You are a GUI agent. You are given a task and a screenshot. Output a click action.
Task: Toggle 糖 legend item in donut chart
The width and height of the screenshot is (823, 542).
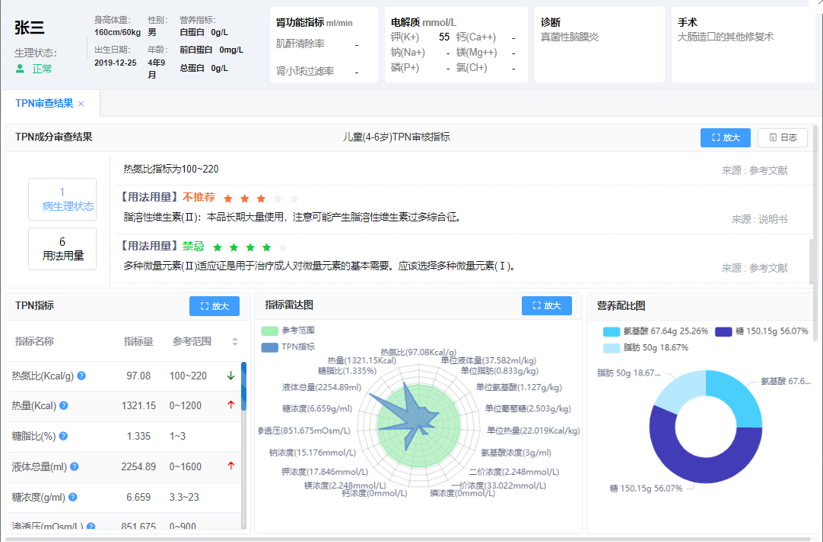(723, 331)
